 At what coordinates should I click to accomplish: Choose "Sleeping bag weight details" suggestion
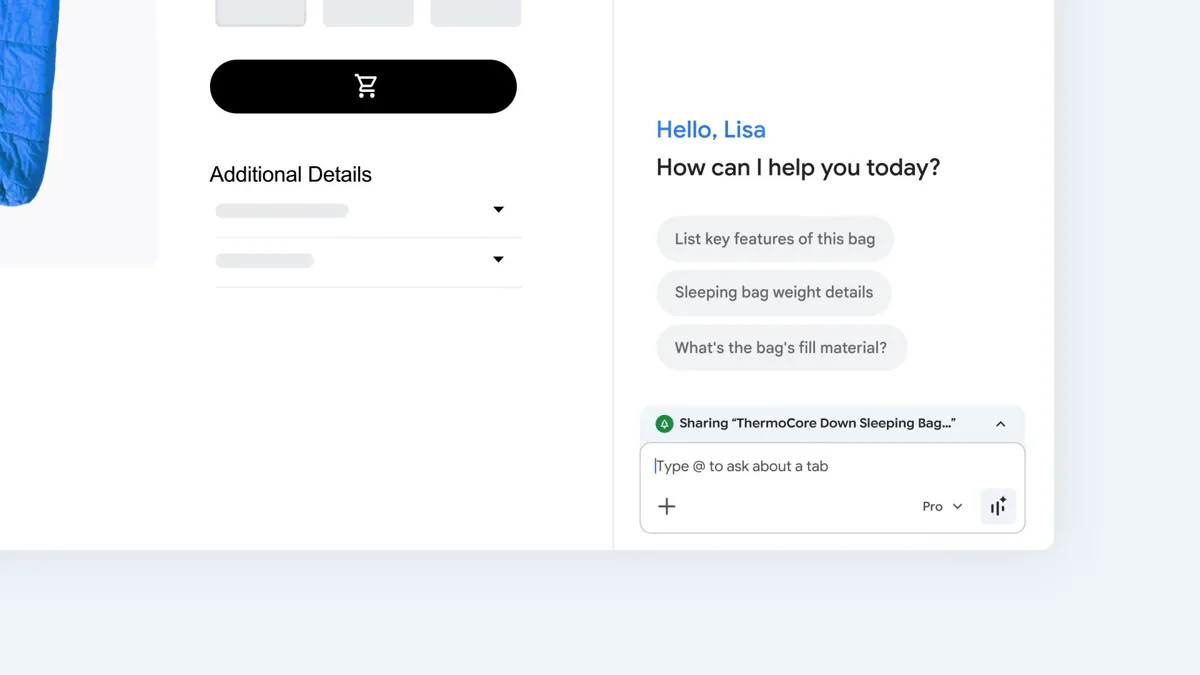click(x=773, y=293)
